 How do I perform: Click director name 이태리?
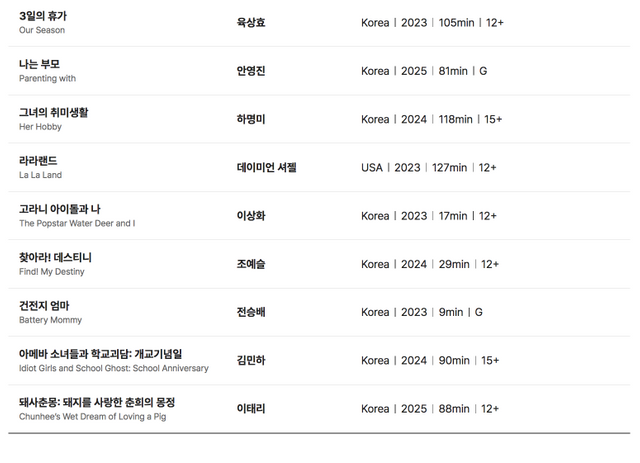click(x=251, y=409)
